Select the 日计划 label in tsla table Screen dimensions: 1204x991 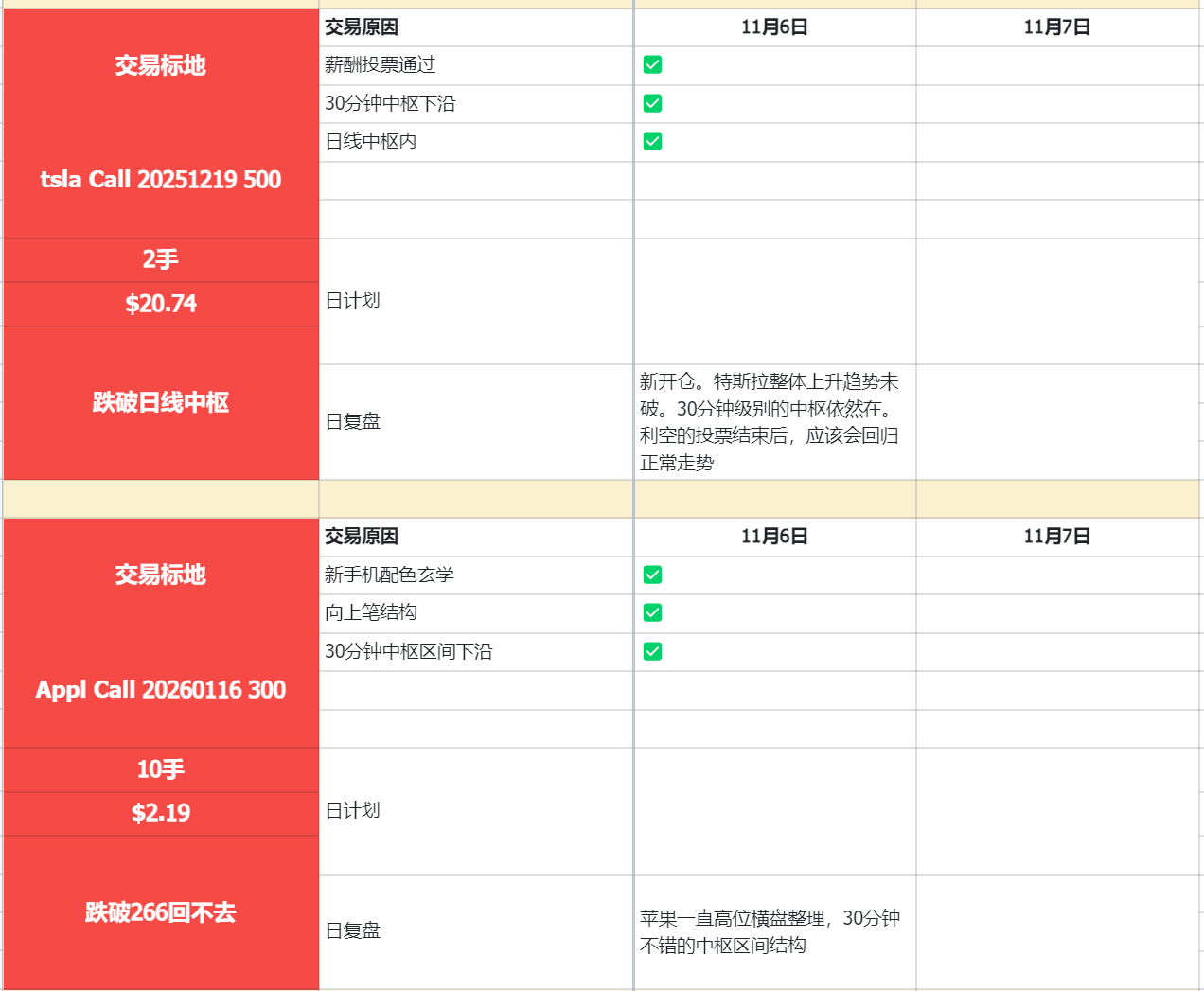pos(476,301)
